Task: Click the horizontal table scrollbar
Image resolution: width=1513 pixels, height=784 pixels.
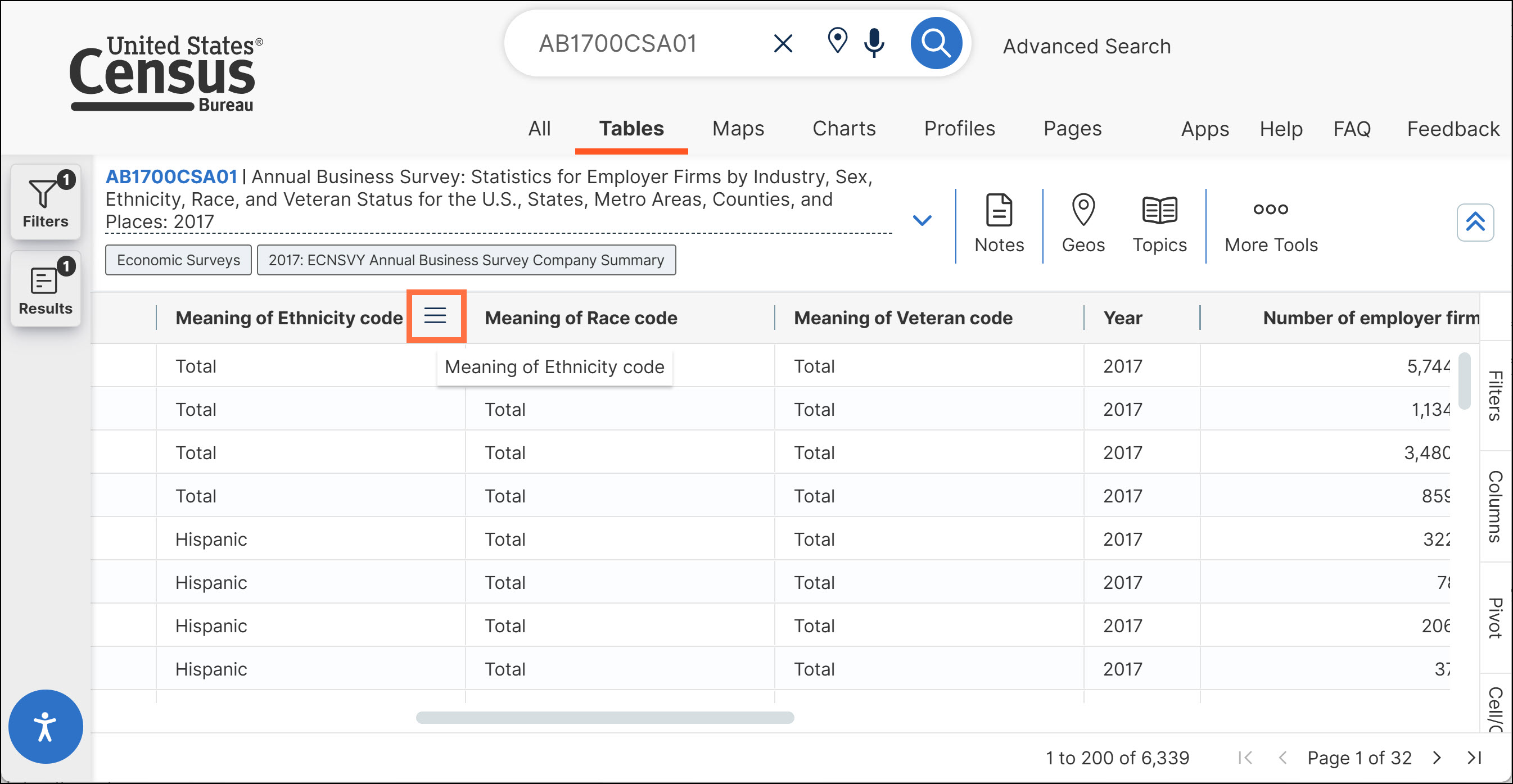Action: tap(604, 717)
